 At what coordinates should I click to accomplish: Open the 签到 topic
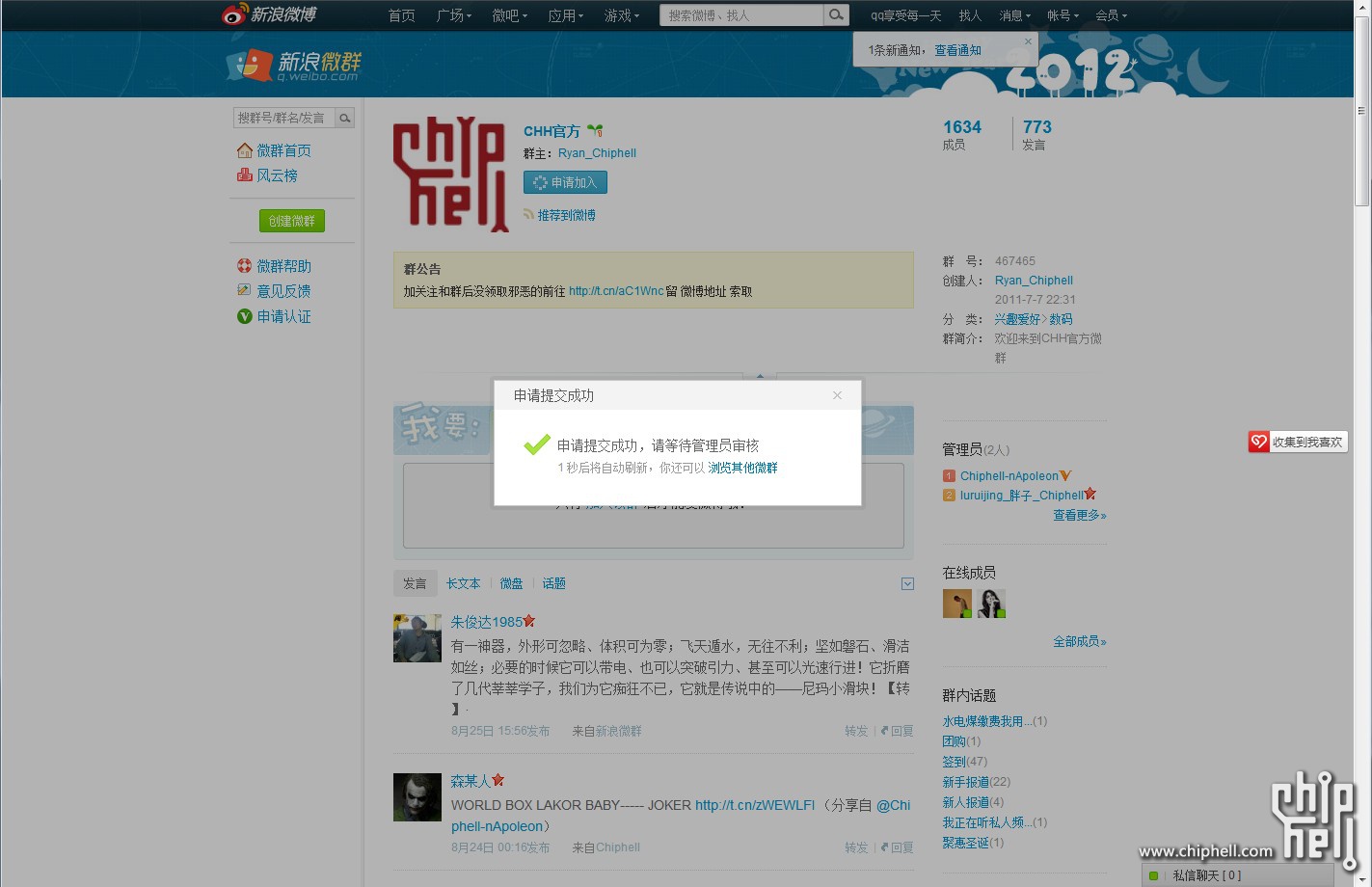pyautogui.click(x=954, y=762)
